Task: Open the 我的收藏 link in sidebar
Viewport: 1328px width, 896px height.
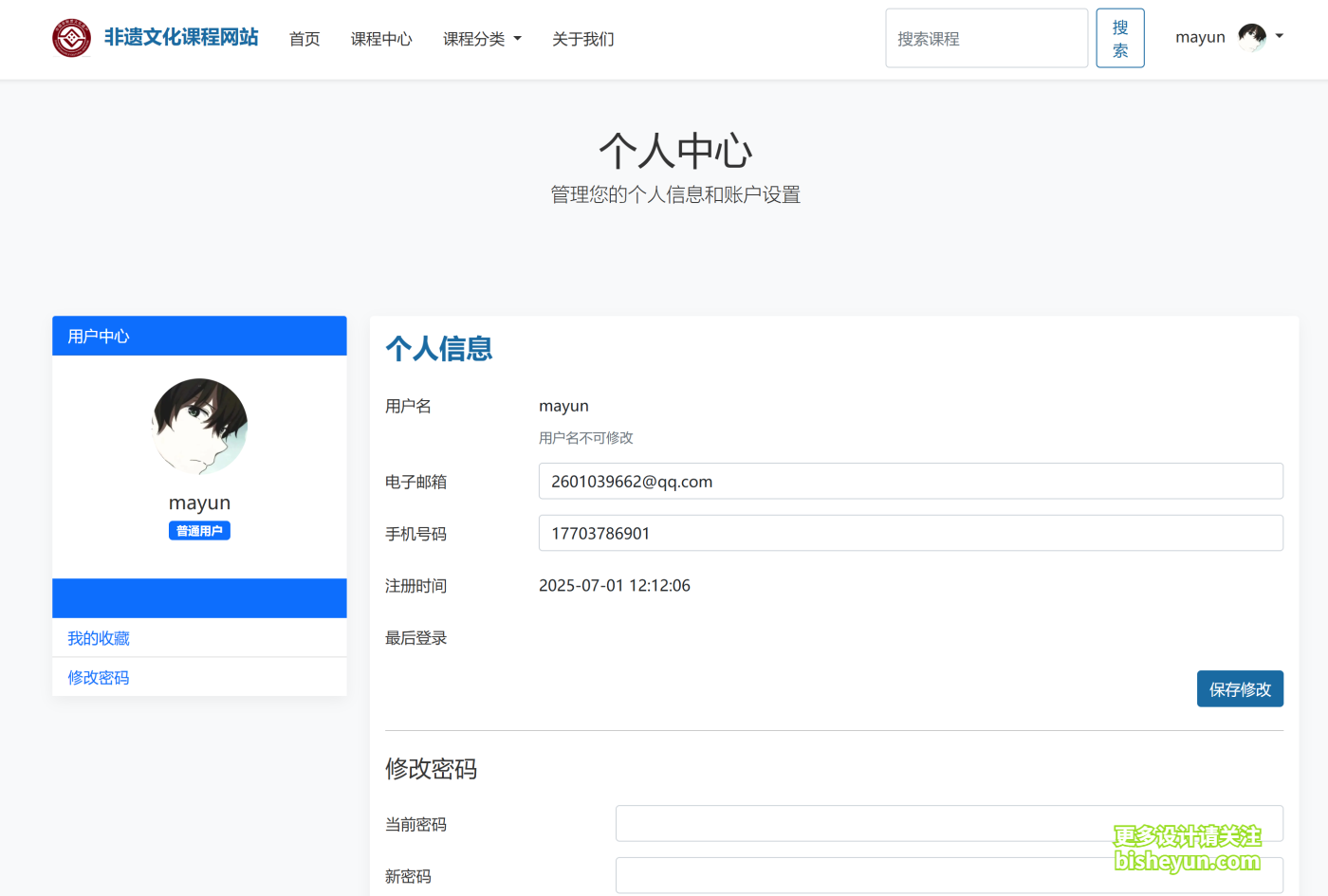Action: click(98, 637)
